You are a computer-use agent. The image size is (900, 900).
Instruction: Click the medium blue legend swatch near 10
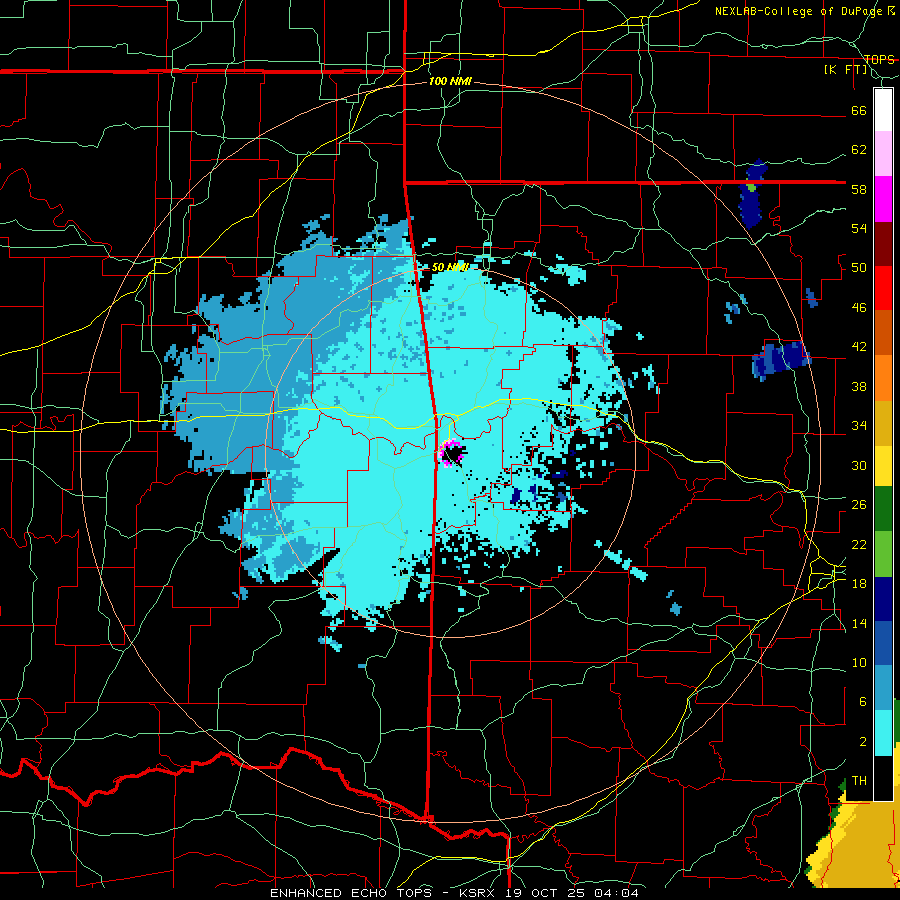click(883, 643)
